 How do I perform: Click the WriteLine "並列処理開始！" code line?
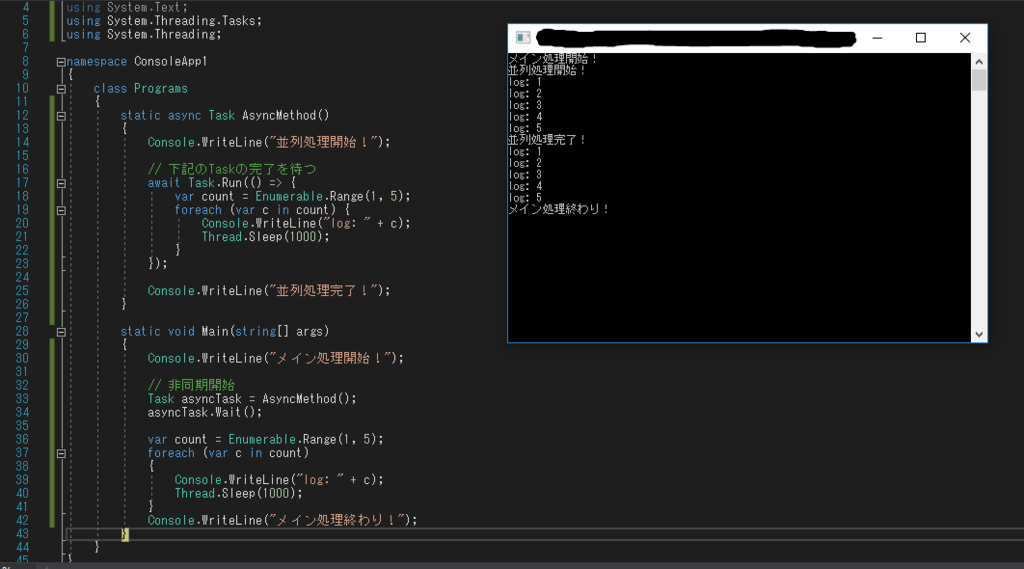[268, 142]
